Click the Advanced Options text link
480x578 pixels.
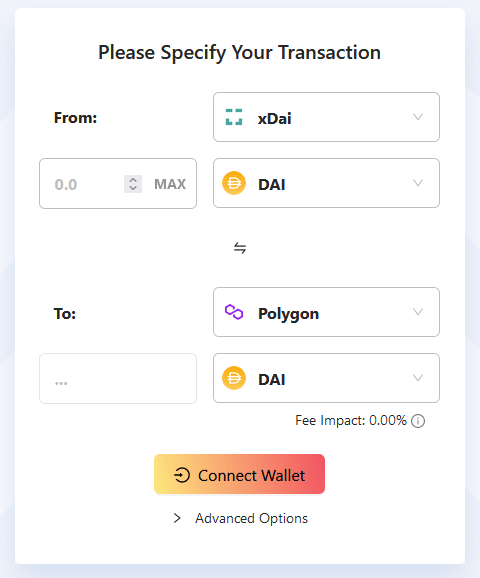pos(251,518)
